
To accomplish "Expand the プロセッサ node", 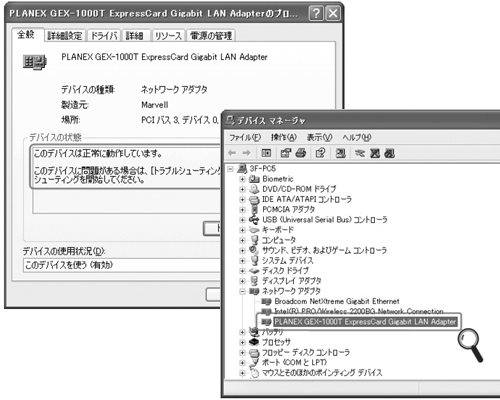I will tap(242, 342).
